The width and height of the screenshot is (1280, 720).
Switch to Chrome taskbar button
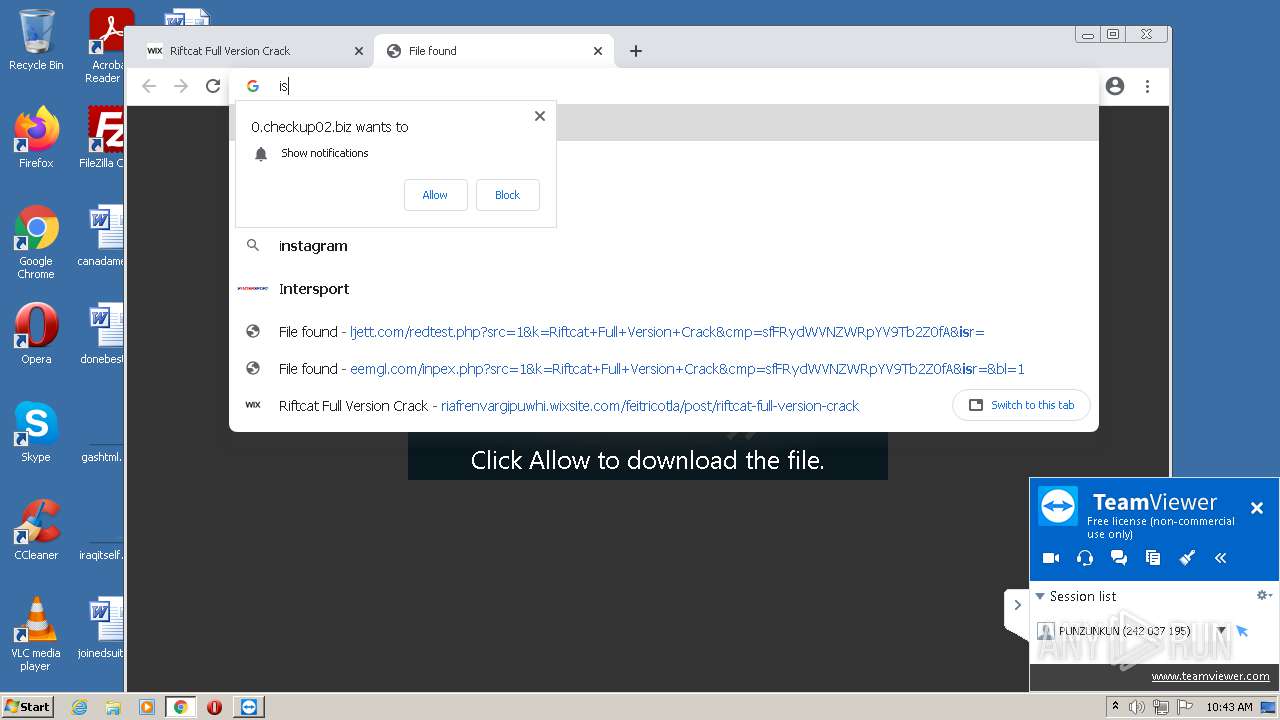(x=181, y=707)
